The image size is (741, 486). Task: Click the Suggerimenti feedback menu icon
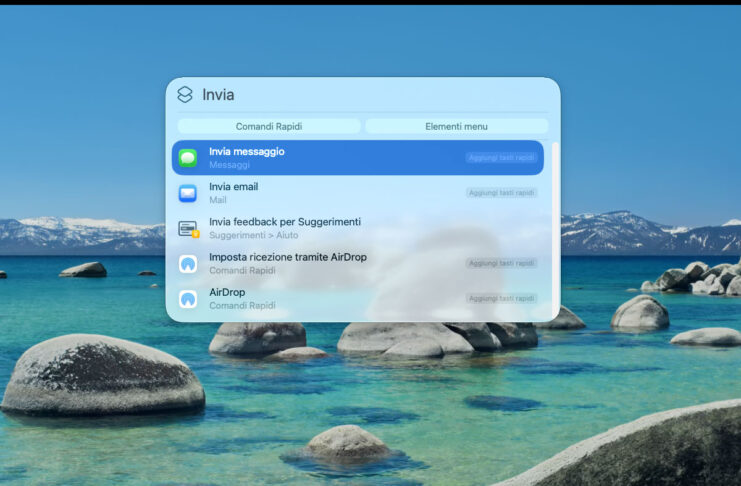point(188,228)
